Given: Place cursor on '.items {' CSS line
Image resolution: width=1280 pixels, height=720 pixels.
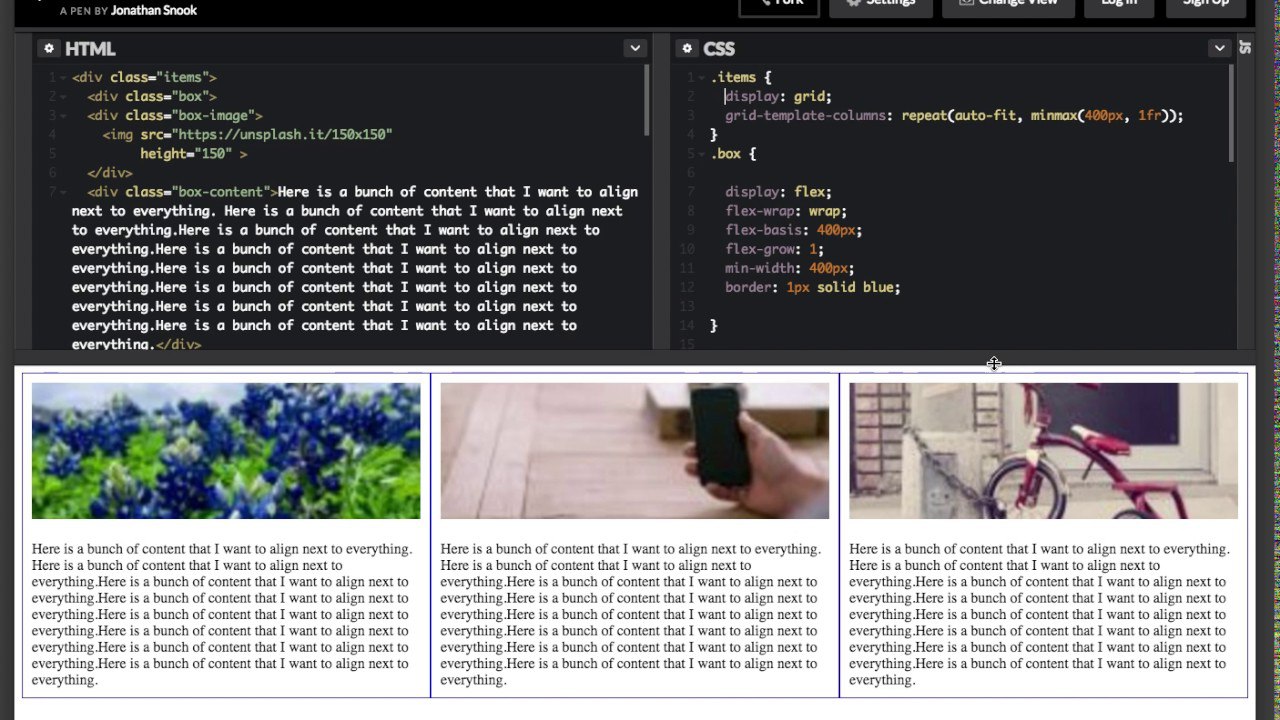Looking at the screenshot, I should coord(741,77).
